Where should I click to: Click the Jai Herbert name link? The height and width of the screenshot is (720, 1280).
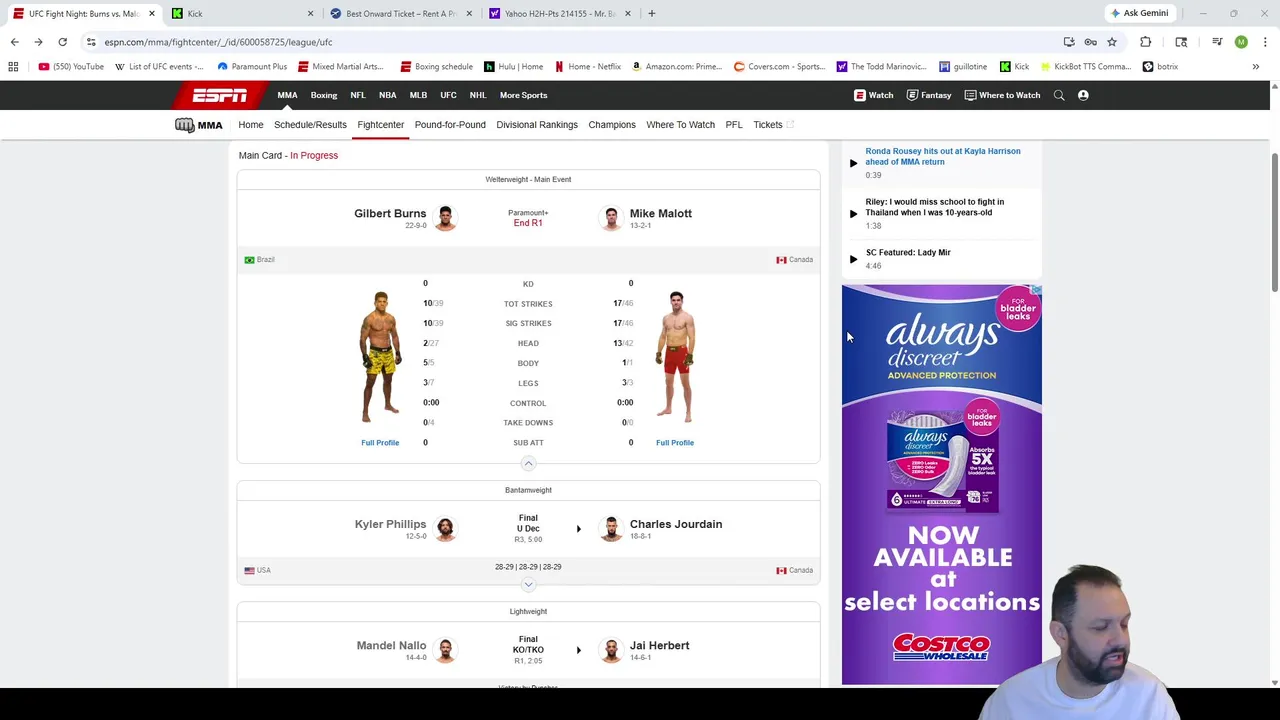click(x=659, y=645)
